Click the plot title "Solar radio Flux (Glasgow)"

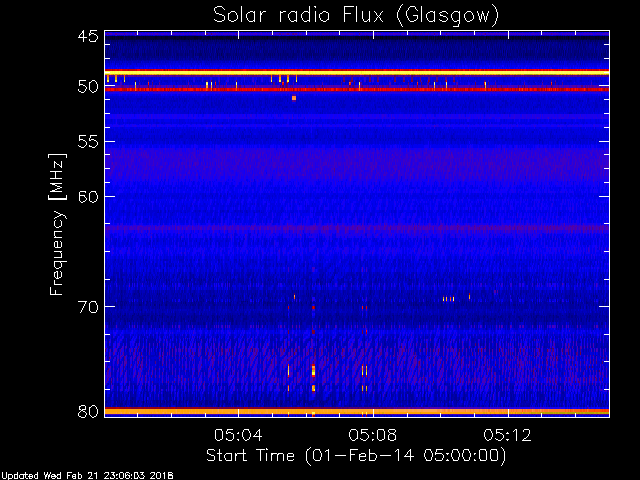tap(356, 16)
